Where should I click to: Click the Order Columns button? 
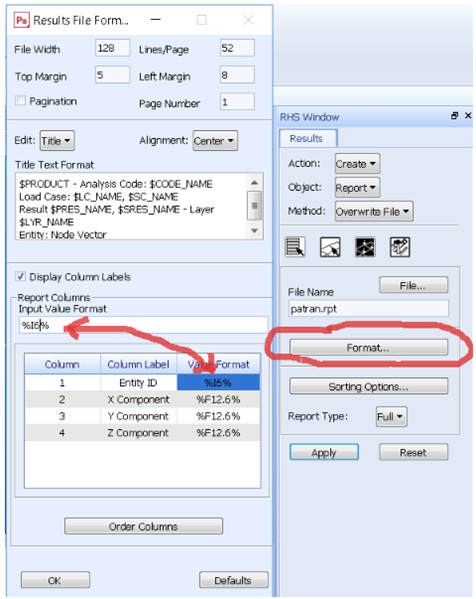point(144,526)
